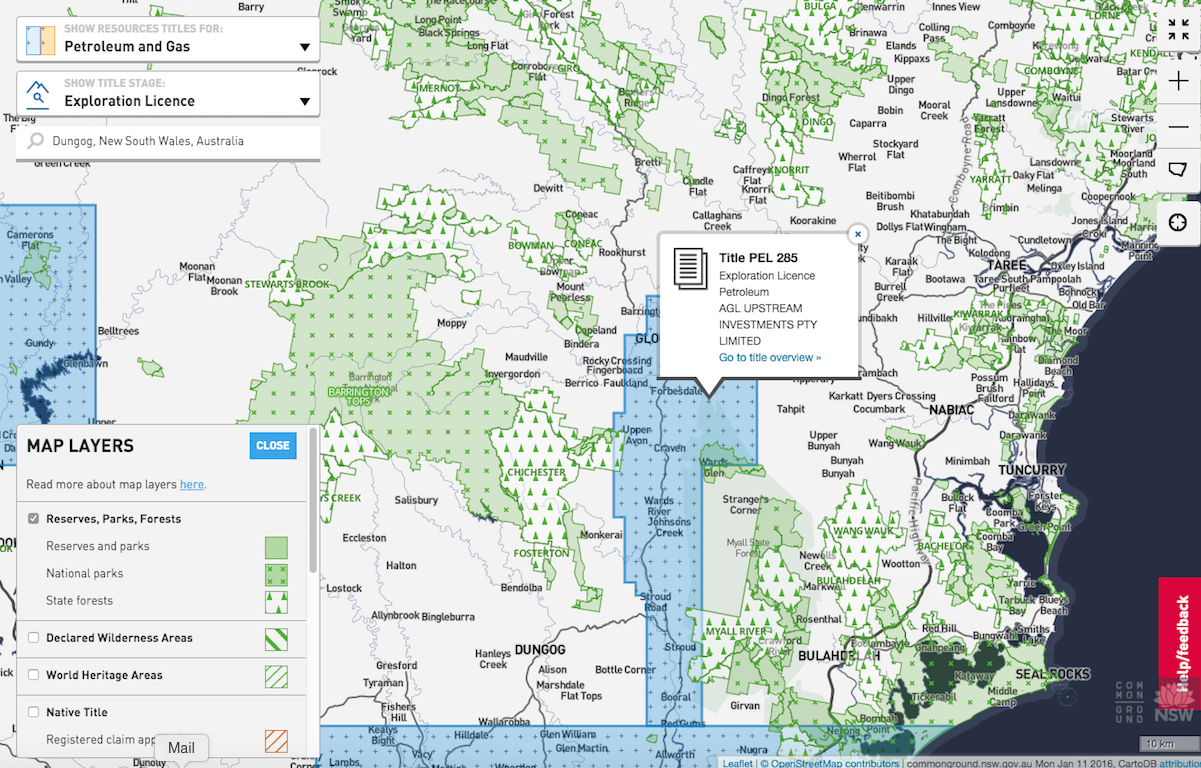
Task: Zoom out of the map
Action: [1178, 126]
